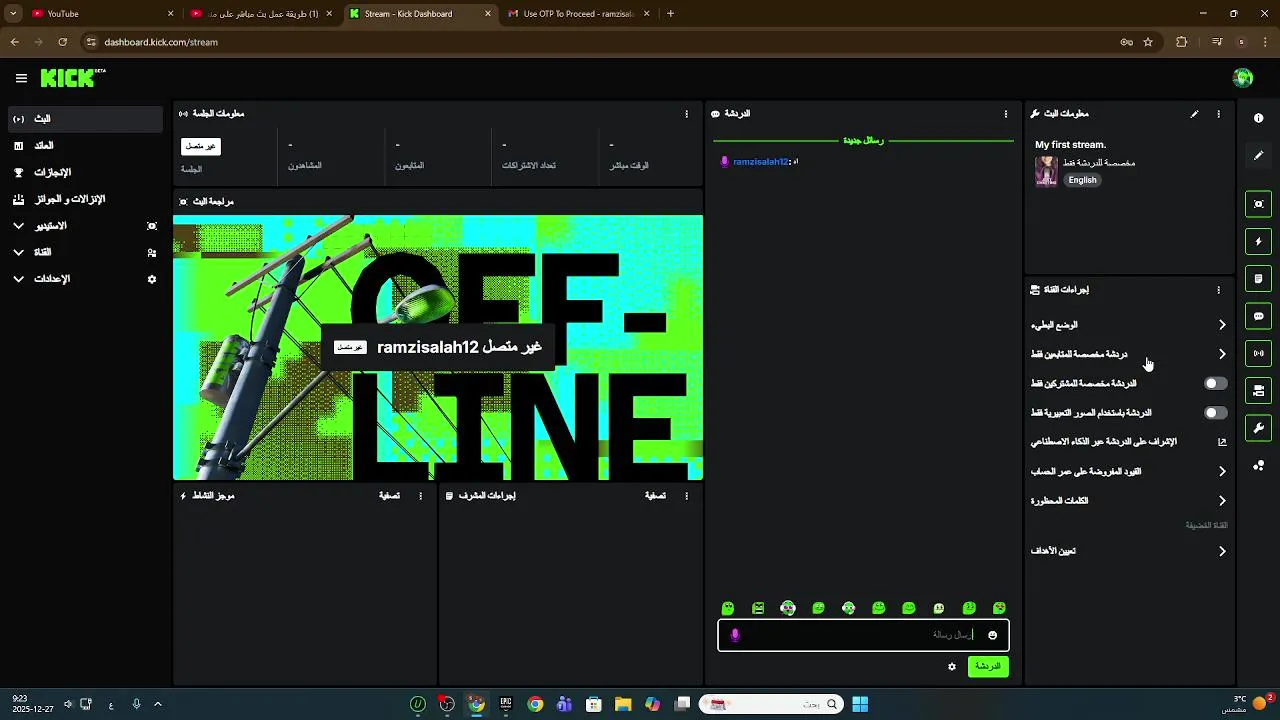Open the emoji picker in the message box
The width and height of the screenshot is (1280, 720).
(992, 635)
